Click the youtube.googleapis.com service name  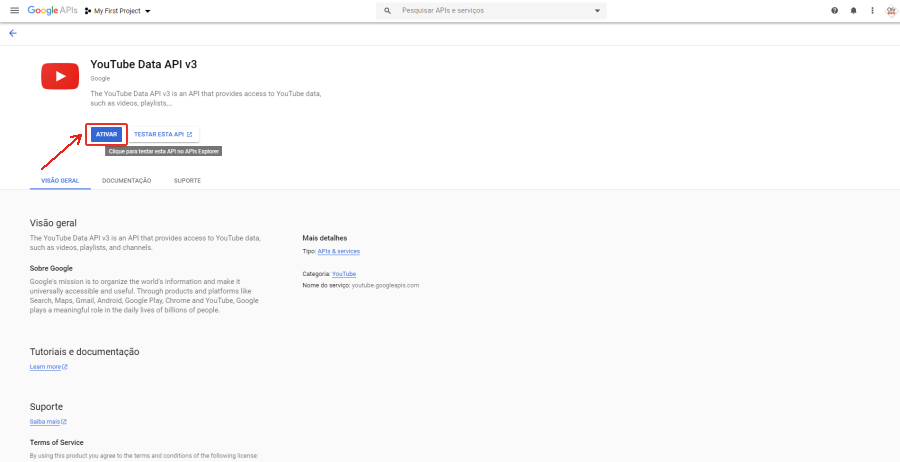click(385, 285)
